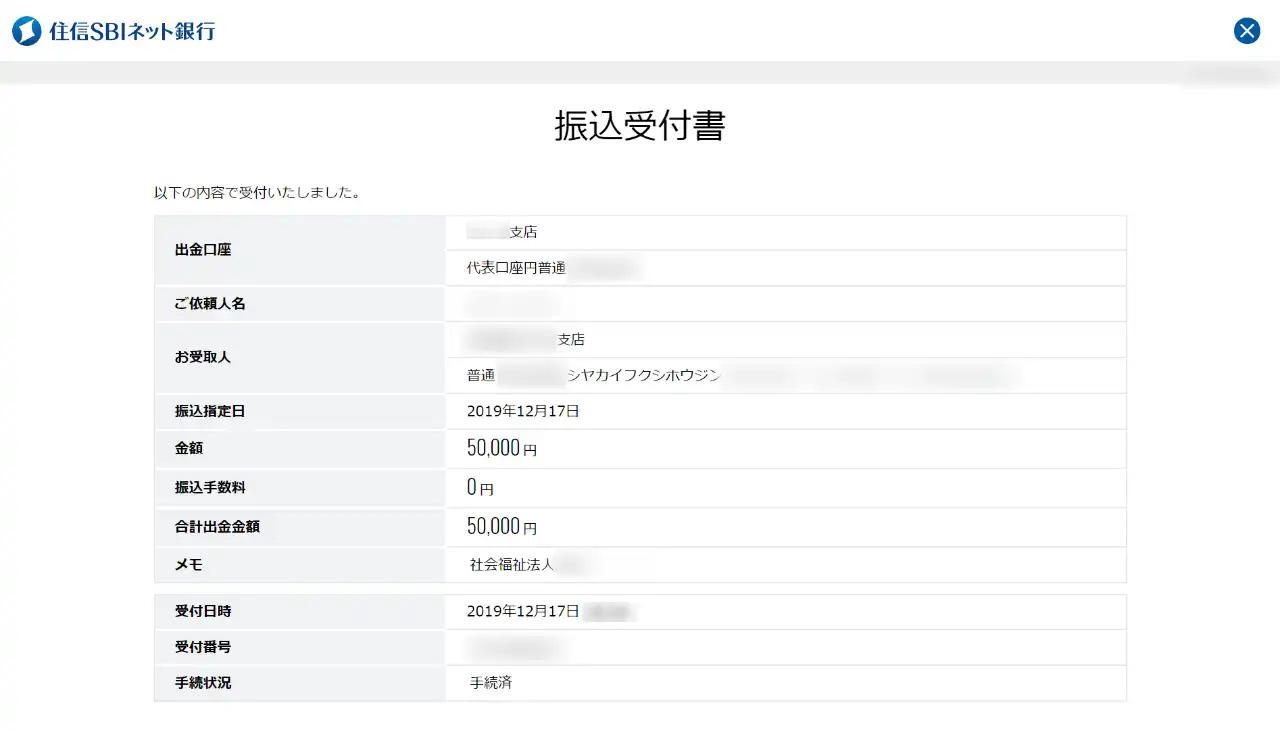Click the 以下の内容で受付いたしました message text
1280x730 pixels.
point(258,192)
